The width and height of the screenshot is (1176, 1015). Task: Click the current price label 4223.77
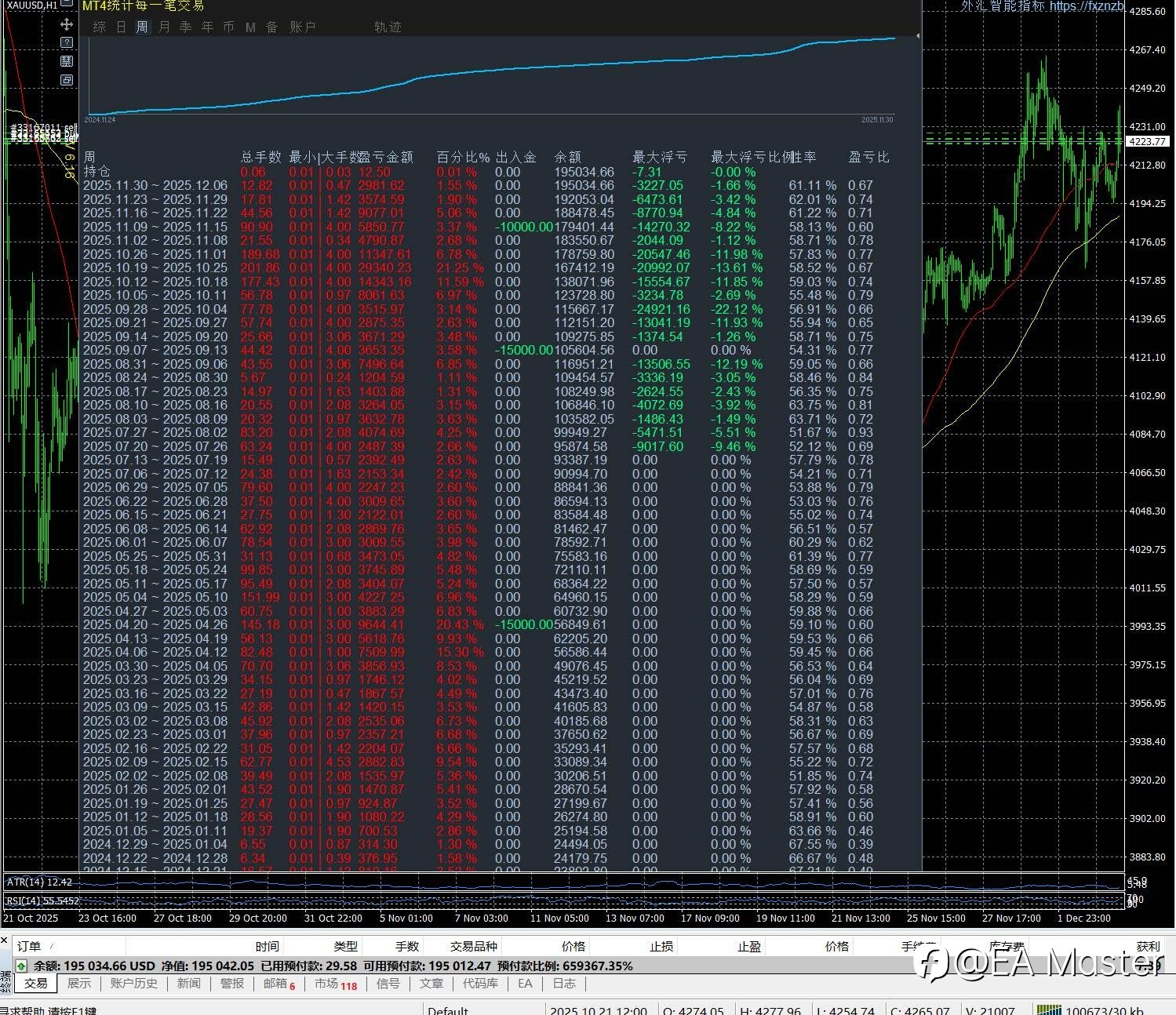pyautogui.click(x=1147, y=142)
